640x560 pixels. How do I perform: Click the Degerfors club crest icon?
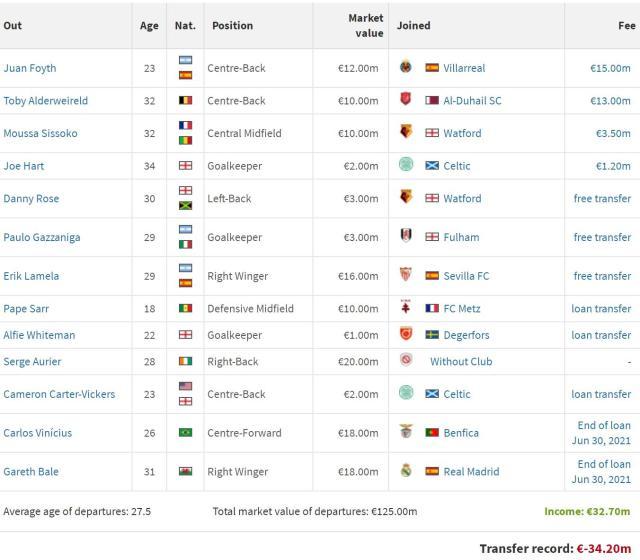coord(406,335)
